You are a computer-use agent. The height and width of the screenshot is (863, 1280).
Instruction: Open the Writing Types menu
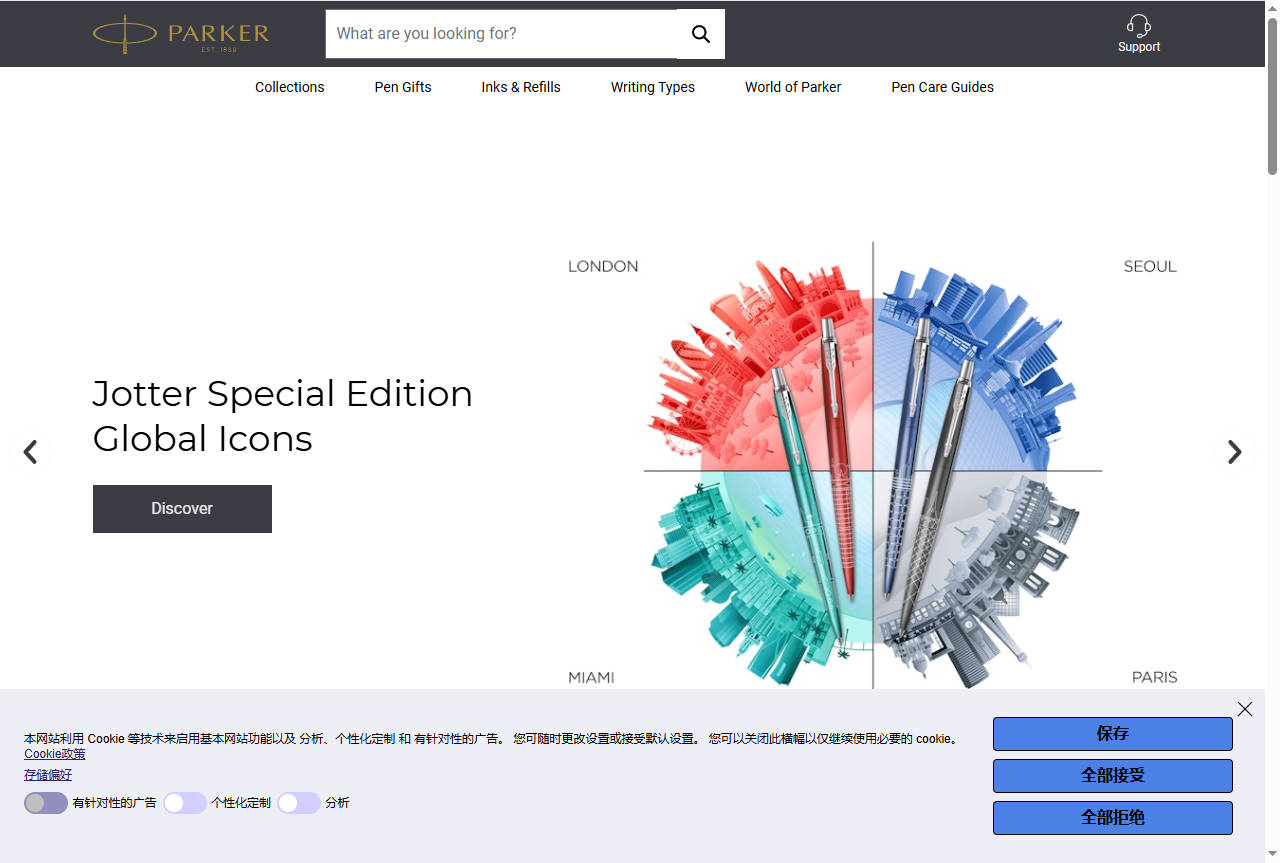point(652,87)
